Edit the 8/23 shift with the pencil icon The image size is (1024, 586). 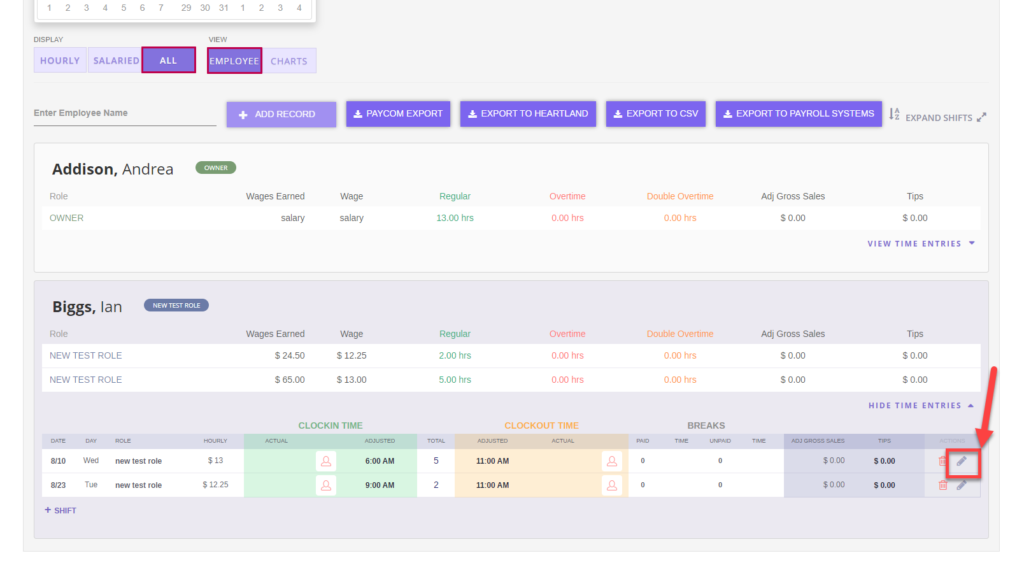click(963, 484)
